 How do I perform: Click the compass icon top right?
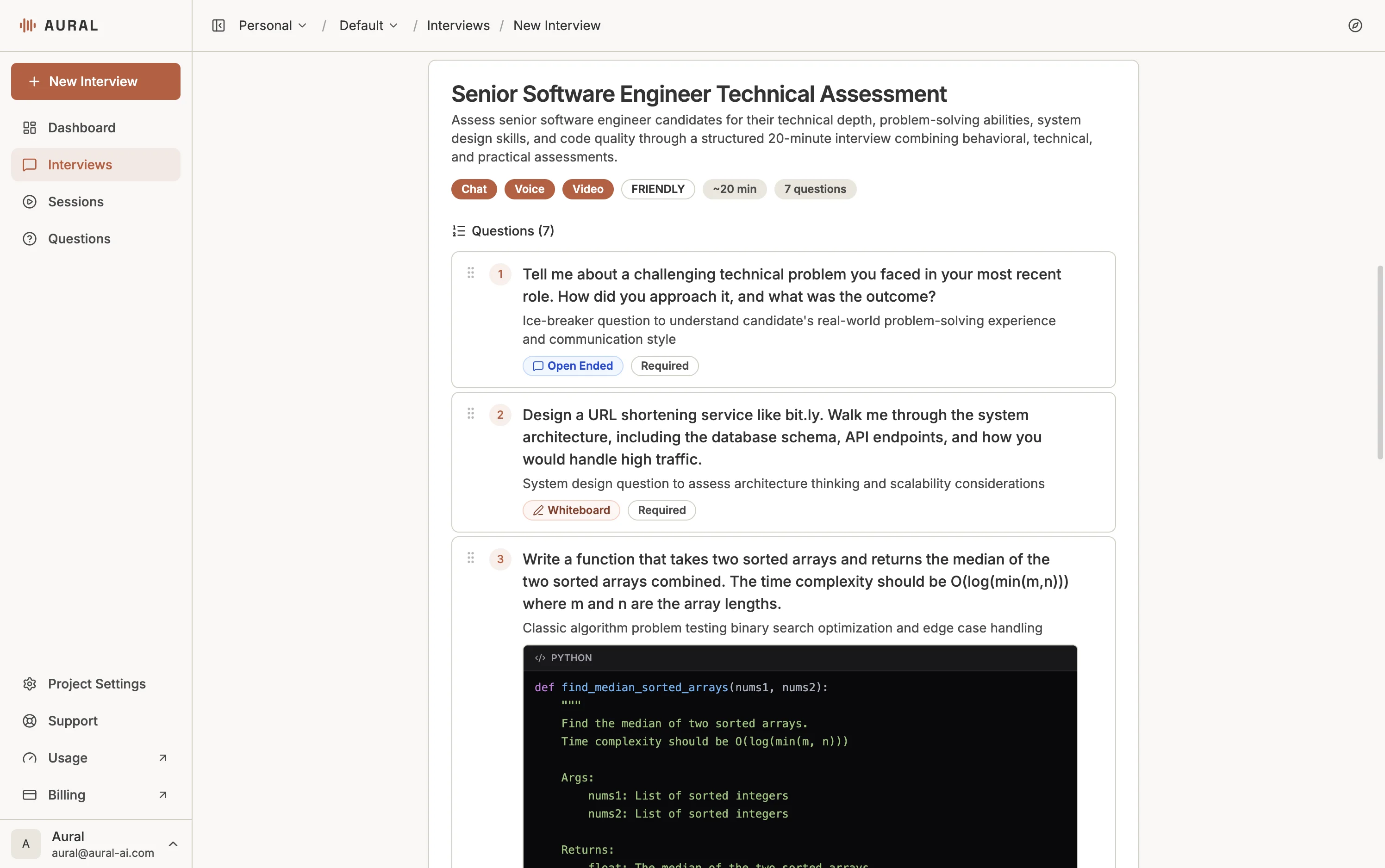tap(1354, 25)
